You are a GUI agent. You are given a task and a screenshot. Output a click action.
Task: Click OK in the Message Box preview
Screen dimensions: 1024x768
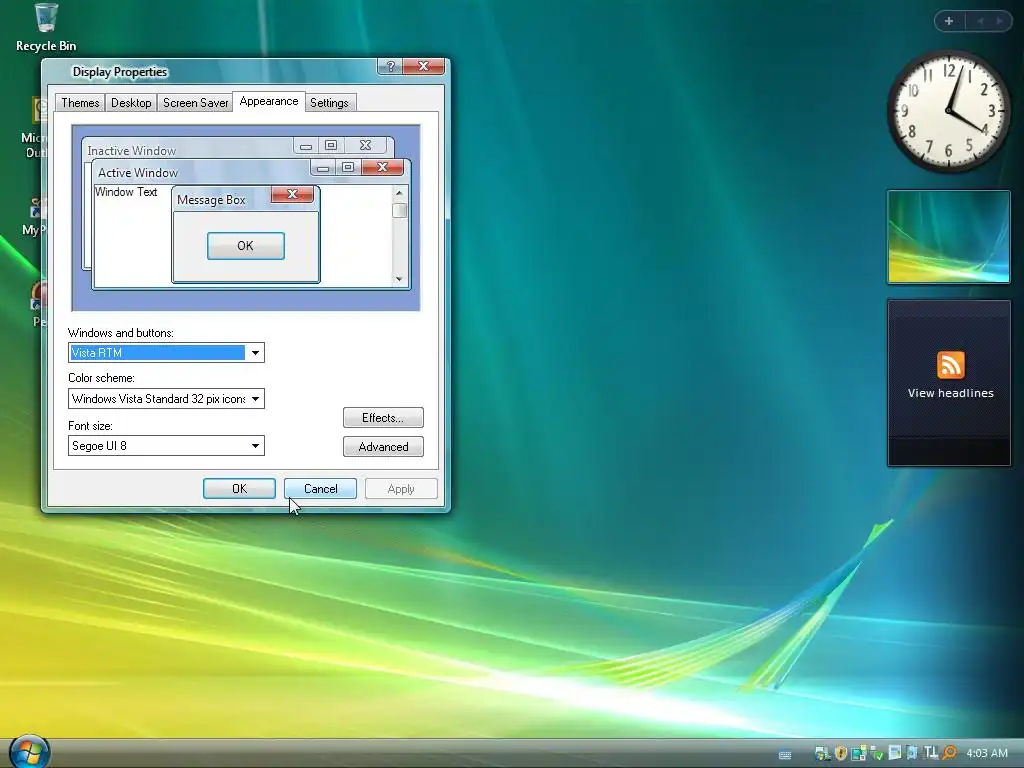pyautogui.click(x=246, y=246)
